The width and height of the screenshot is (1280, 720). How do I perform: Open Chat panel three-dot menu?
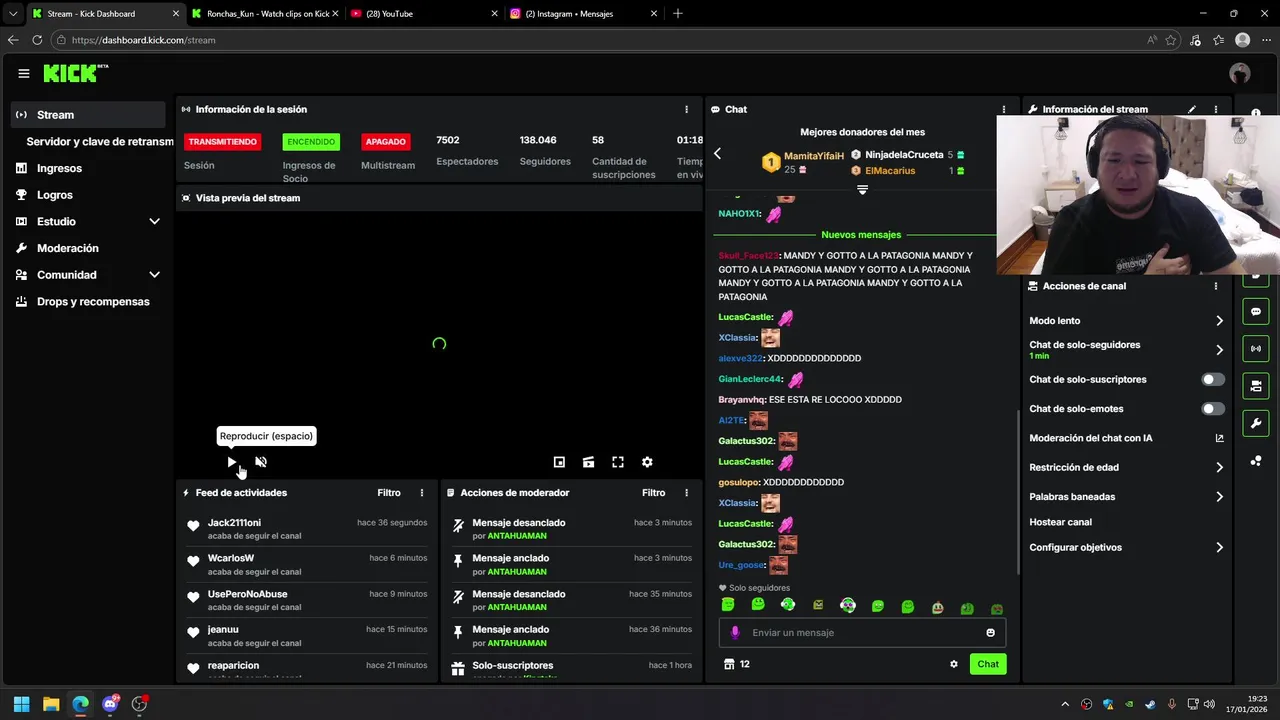click(1004, 109)
